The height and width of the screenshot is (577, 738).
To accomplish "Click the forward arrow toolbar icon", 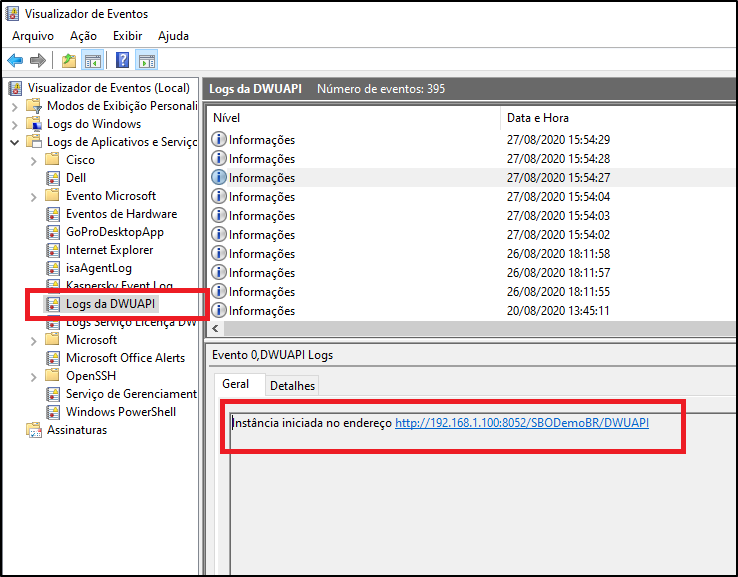I will coord(37,61).
